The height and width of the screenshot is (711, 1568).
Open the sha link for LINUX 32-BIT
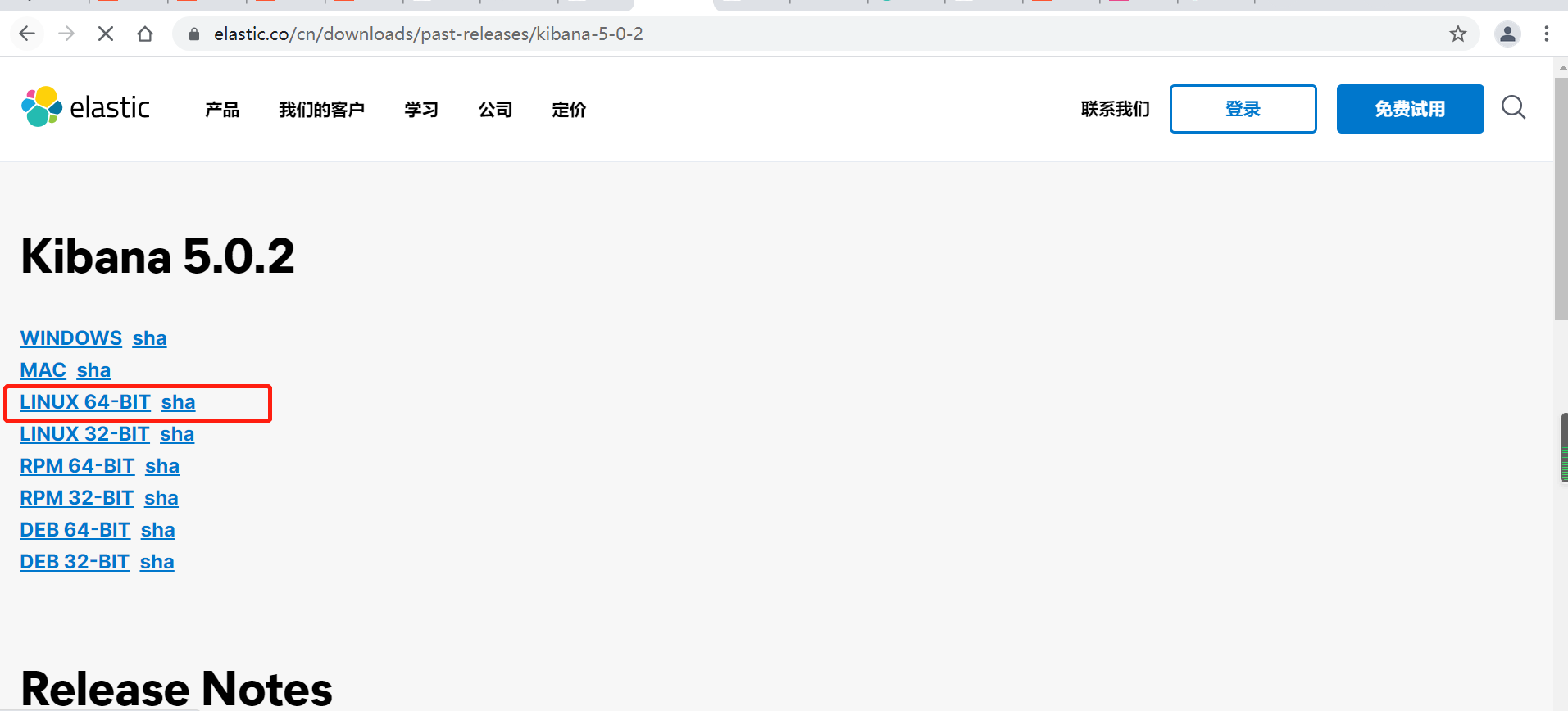(177, 434)
